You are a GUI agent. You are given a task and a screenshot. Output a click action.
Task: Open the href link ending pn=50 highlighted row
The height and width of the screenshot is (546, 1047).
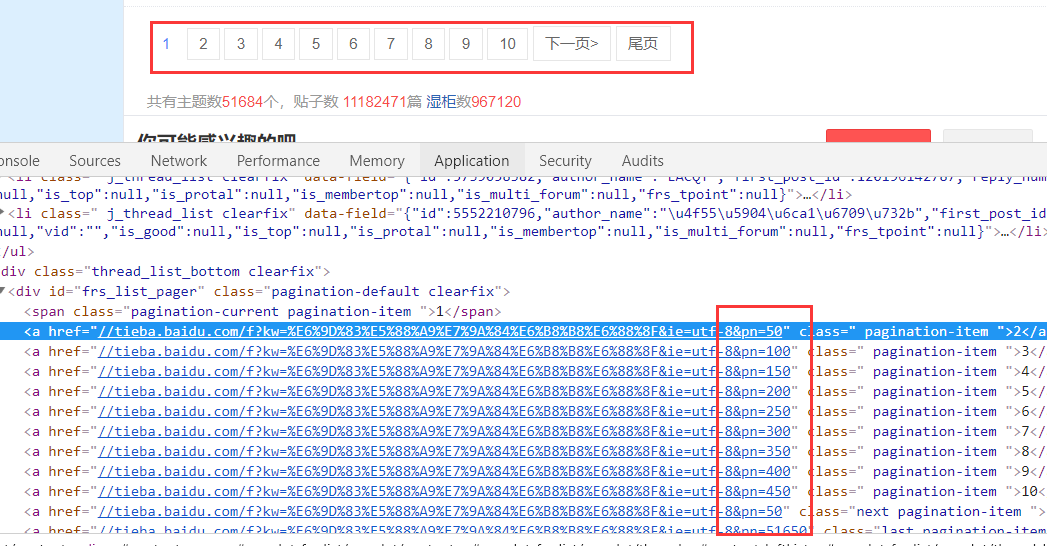[x=440, y=332]
